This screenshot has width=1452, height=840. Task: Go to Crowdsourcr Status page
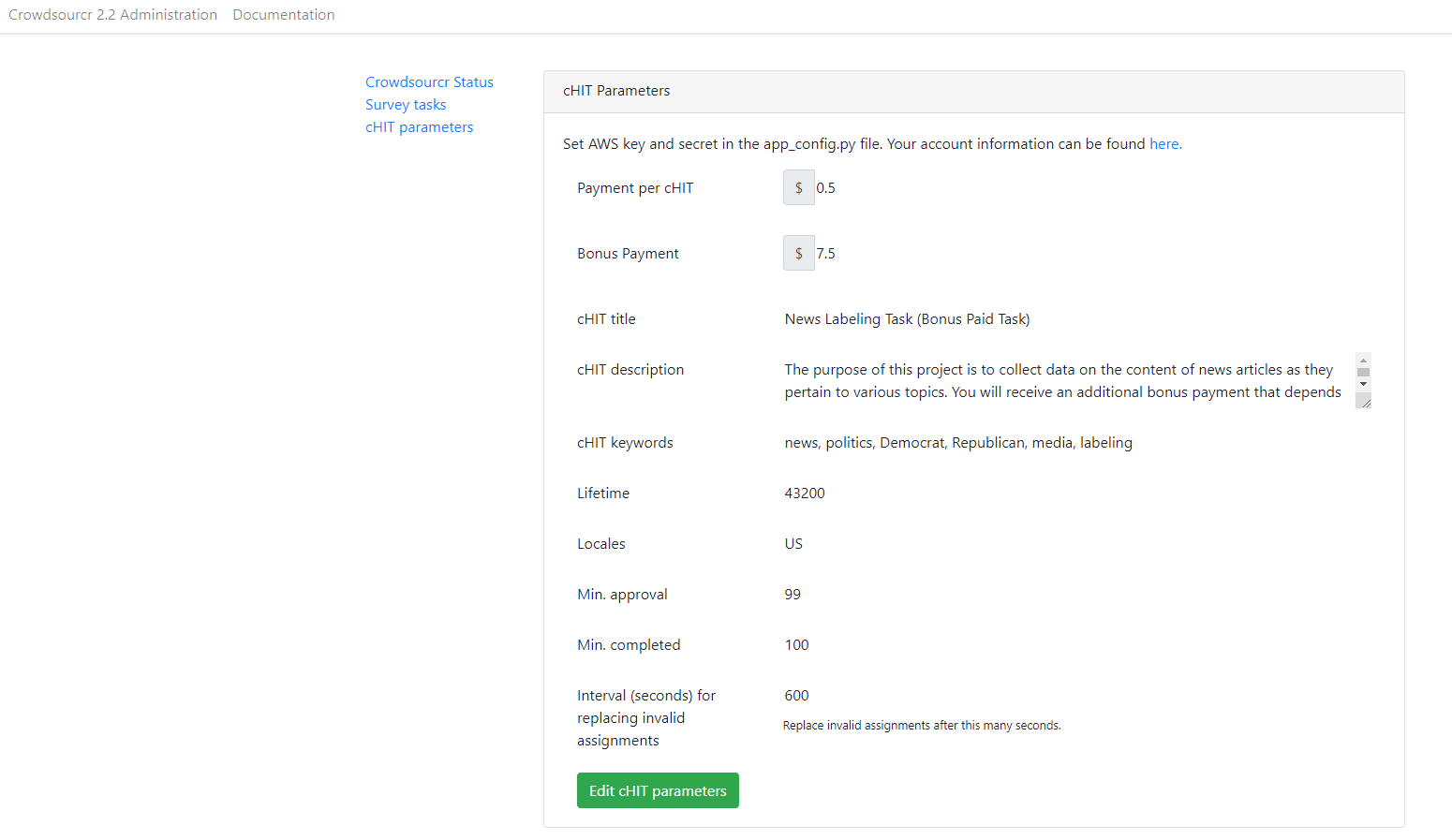(429, 82)
